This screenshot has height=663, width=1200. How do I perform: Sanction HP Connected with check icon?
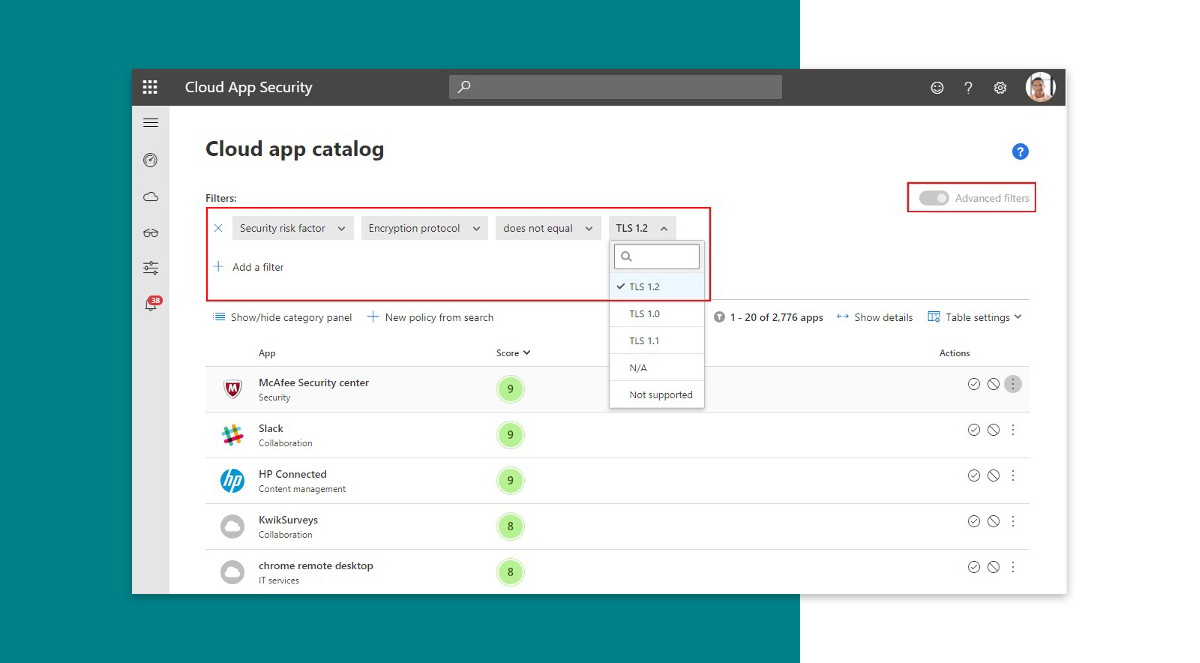tap(974, 476)
